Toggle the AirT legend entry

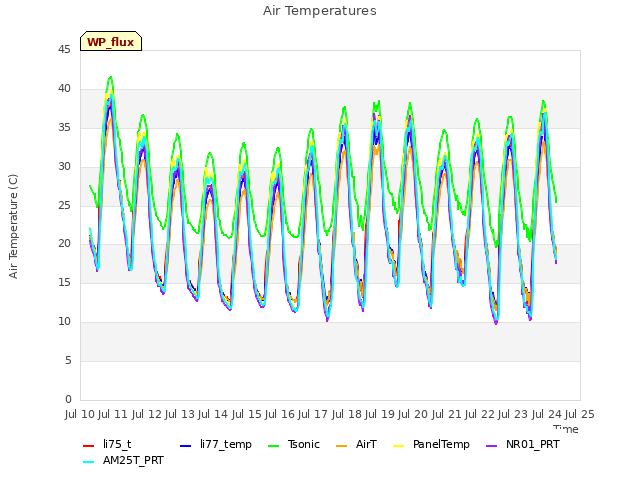pyautogui.click(x=356, y=444)
